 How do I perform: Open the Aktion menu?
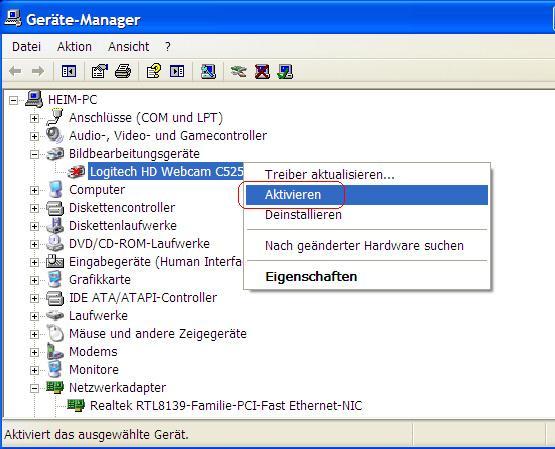pyautogui.click(x=74, y=47)
